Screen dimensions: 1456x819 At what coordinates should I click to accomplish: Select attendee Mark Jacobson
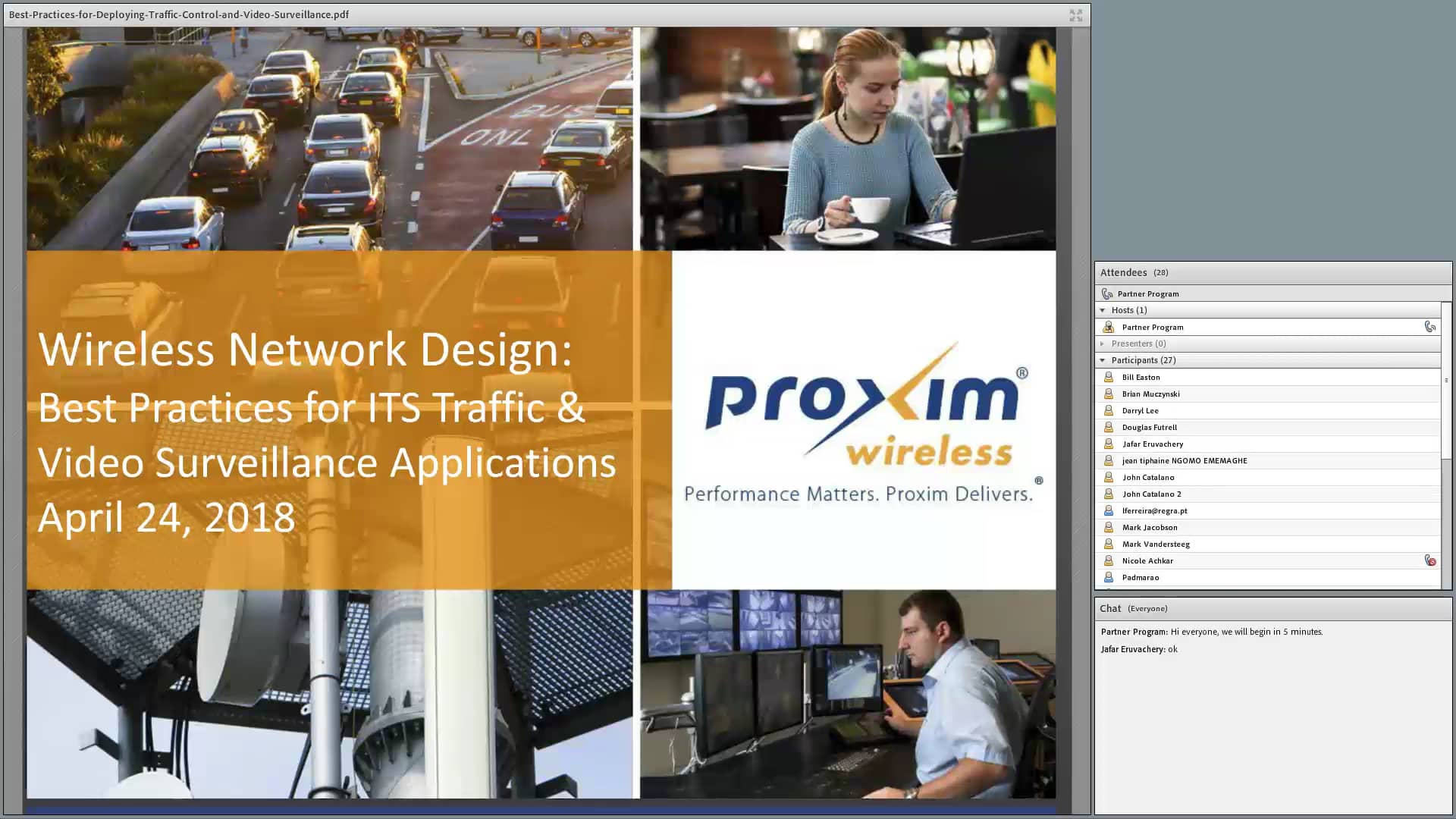[x=1268, y=527]
